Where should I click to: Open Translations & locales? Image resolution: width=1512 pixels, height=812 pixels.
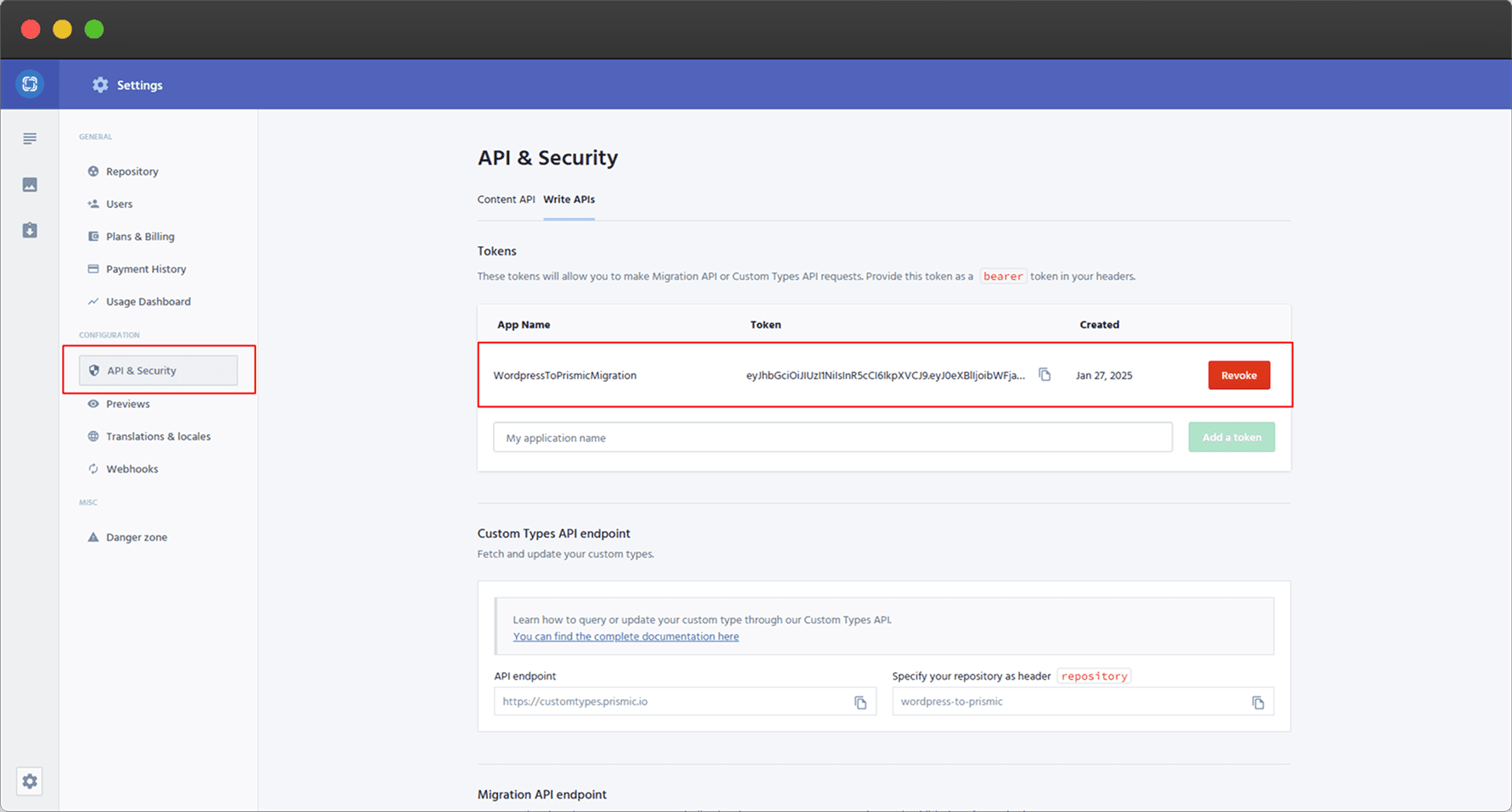[x=158, y=436]
